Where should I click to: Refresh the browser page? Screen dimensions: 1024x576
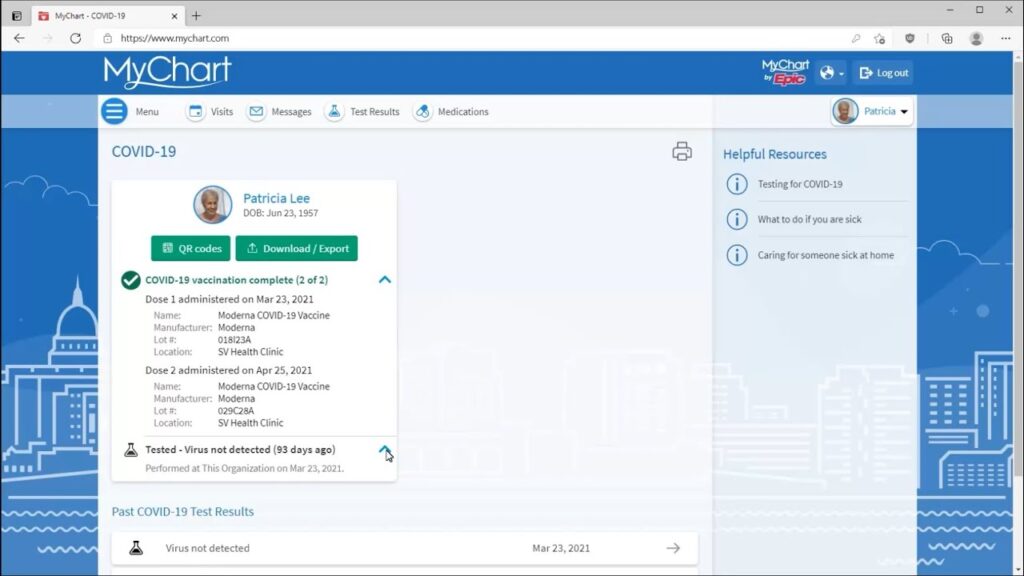(x=76, y=39)
